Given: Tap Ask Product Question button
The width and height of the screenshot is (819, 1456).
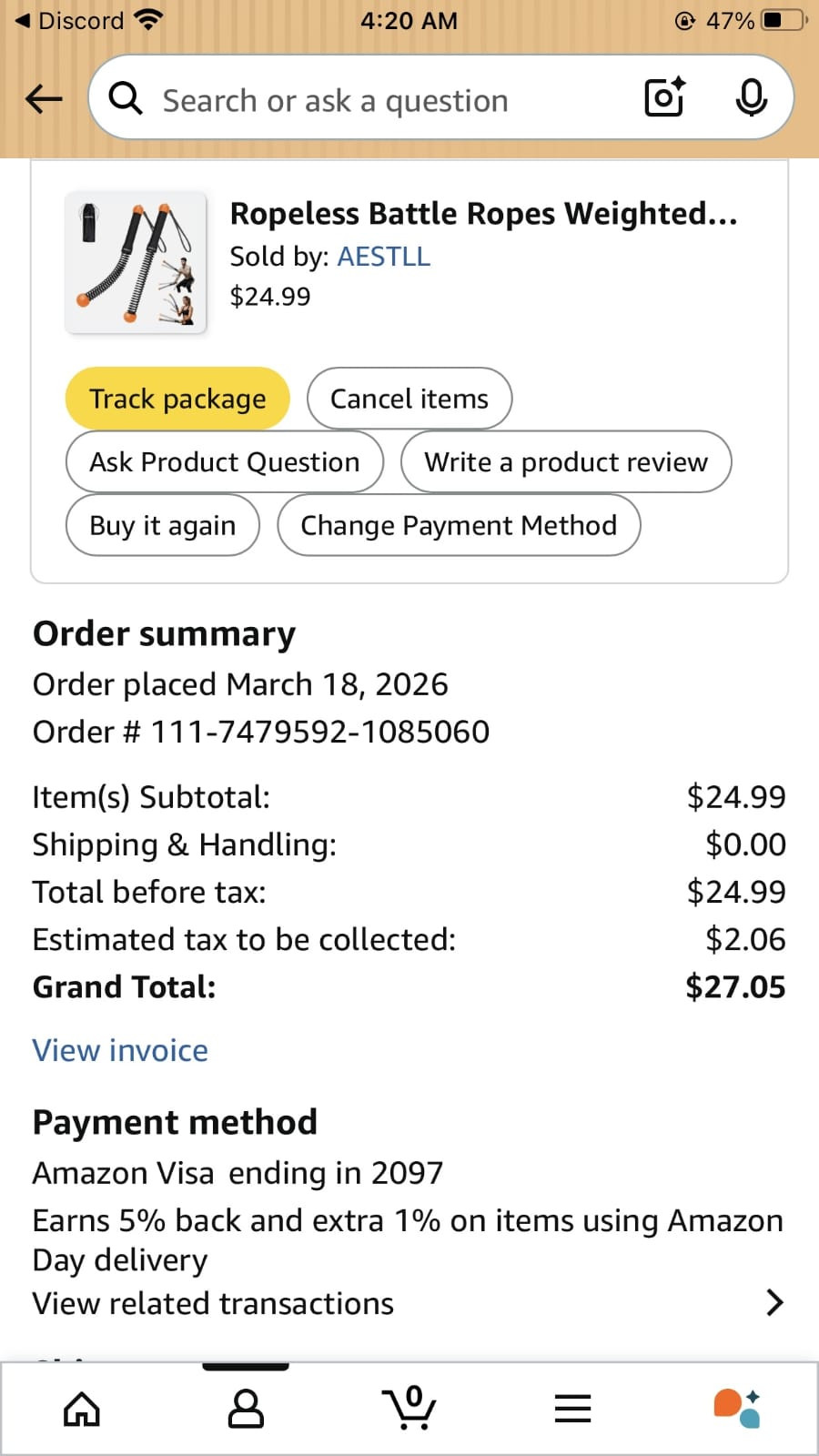Looking at the screenshot, I should tap(225, 462).
